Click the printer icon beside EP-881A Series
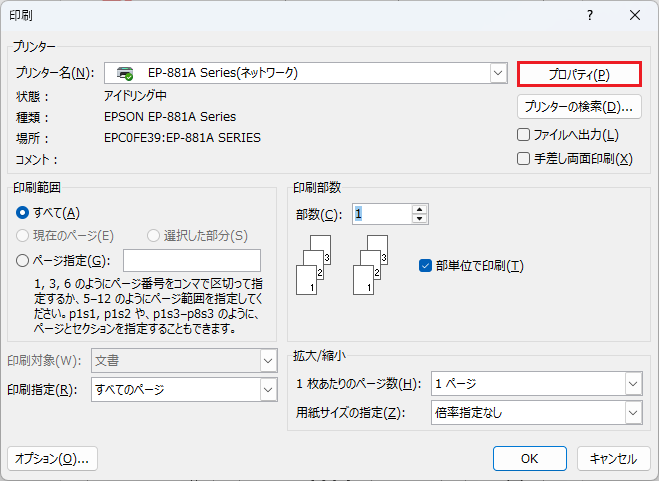The image size is (659, 481). (x=125, y=73)
